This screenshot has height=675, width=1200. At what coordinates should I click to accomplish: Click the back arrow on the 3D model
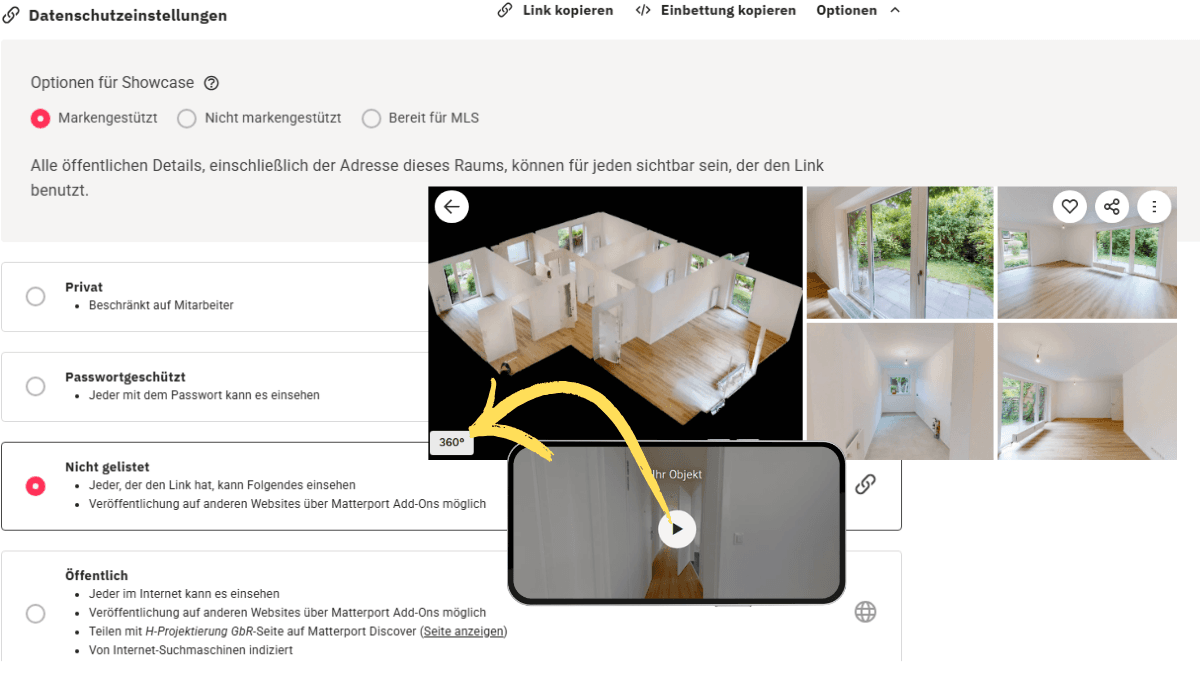(x=452, y=206)
